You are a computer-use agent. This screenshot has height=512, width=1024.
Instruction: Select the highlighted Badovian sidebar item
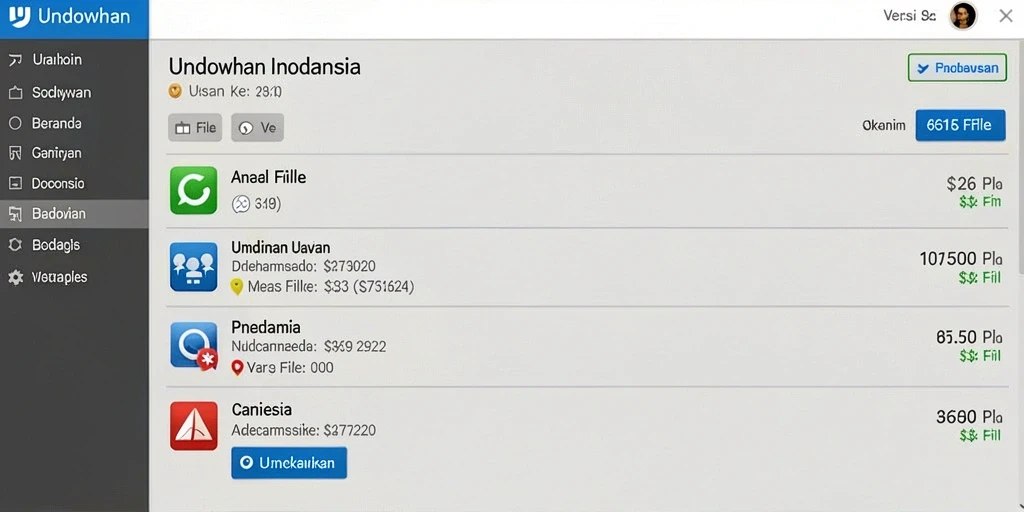[x=74, y=214]
